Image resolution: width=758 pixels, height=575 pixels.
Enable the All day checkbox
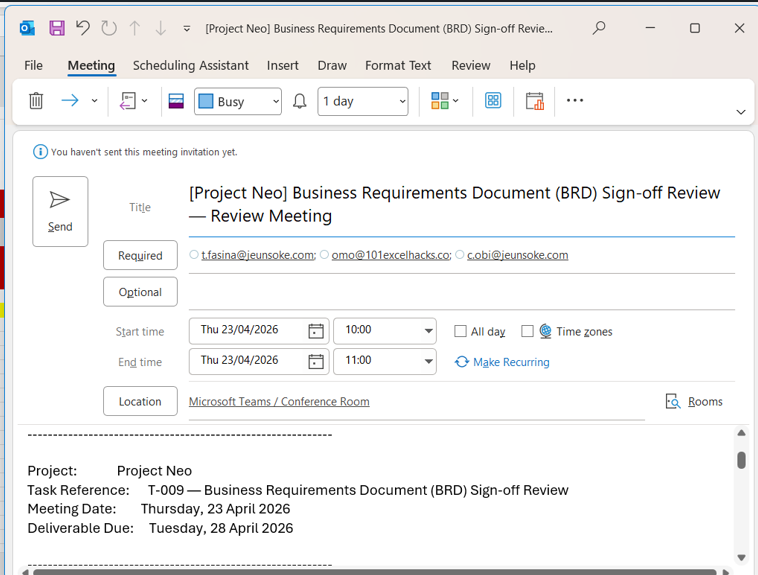point(460,331)
